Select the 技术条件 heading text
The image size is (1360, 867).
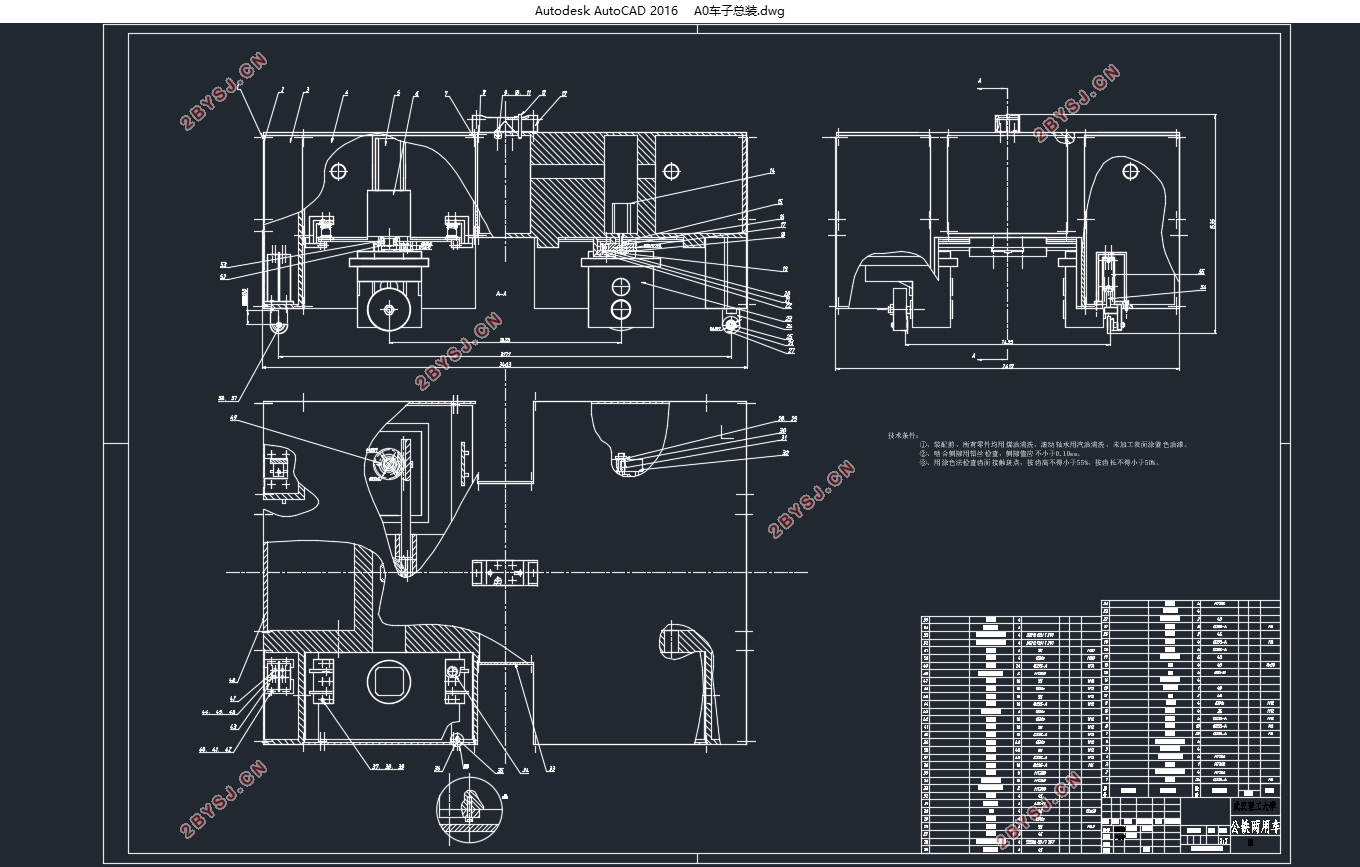(903, 436)
